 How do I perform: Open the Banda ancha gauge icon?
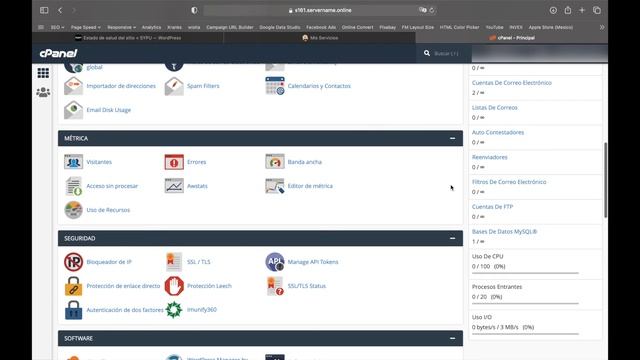pos(275,162)
